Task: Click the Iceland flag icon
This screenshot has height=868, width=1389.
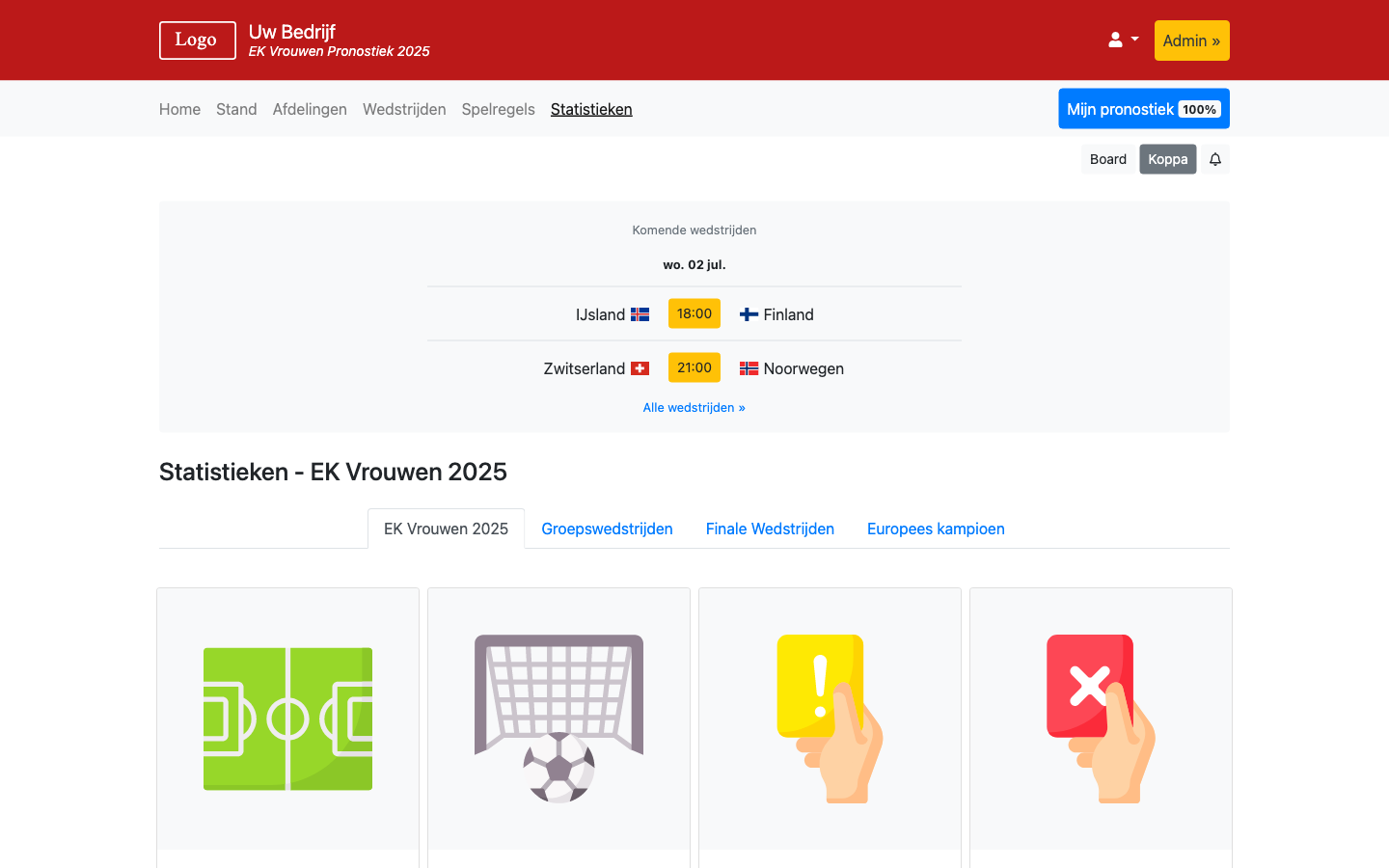Action: pyautogui.click(x=640, y=314)
